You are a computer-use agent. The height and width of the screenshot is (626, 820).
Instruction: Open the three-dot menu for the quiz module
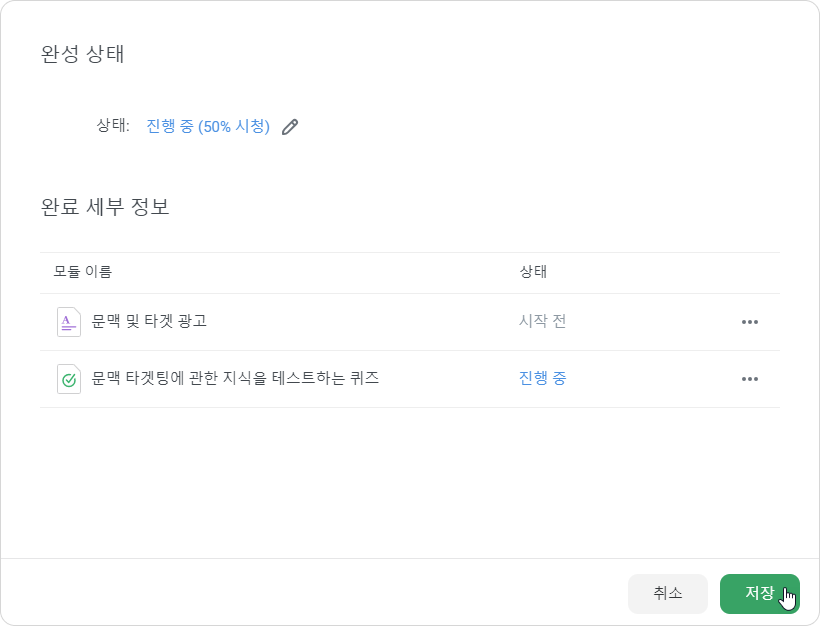[x=749, y=379]
